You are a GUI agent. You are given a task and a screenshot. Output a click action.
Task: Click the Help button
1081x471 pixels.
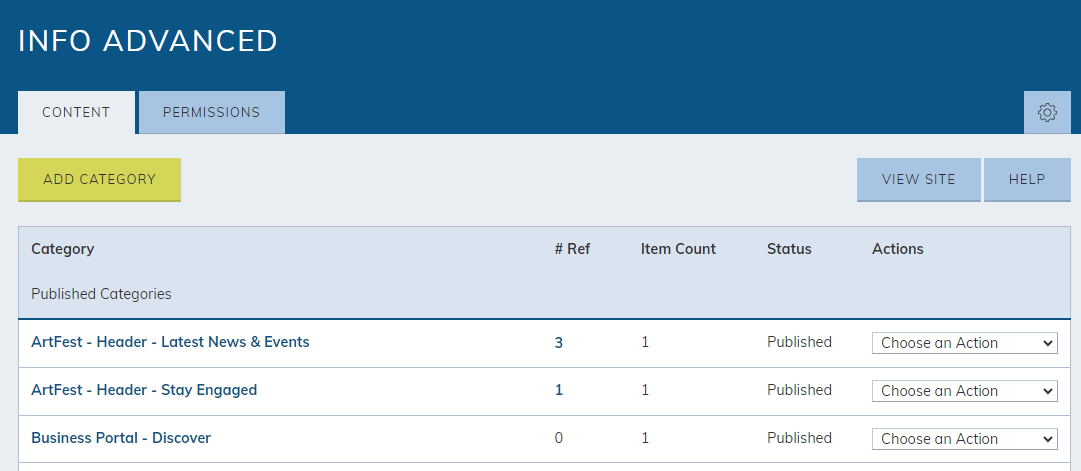(1027, 179)
